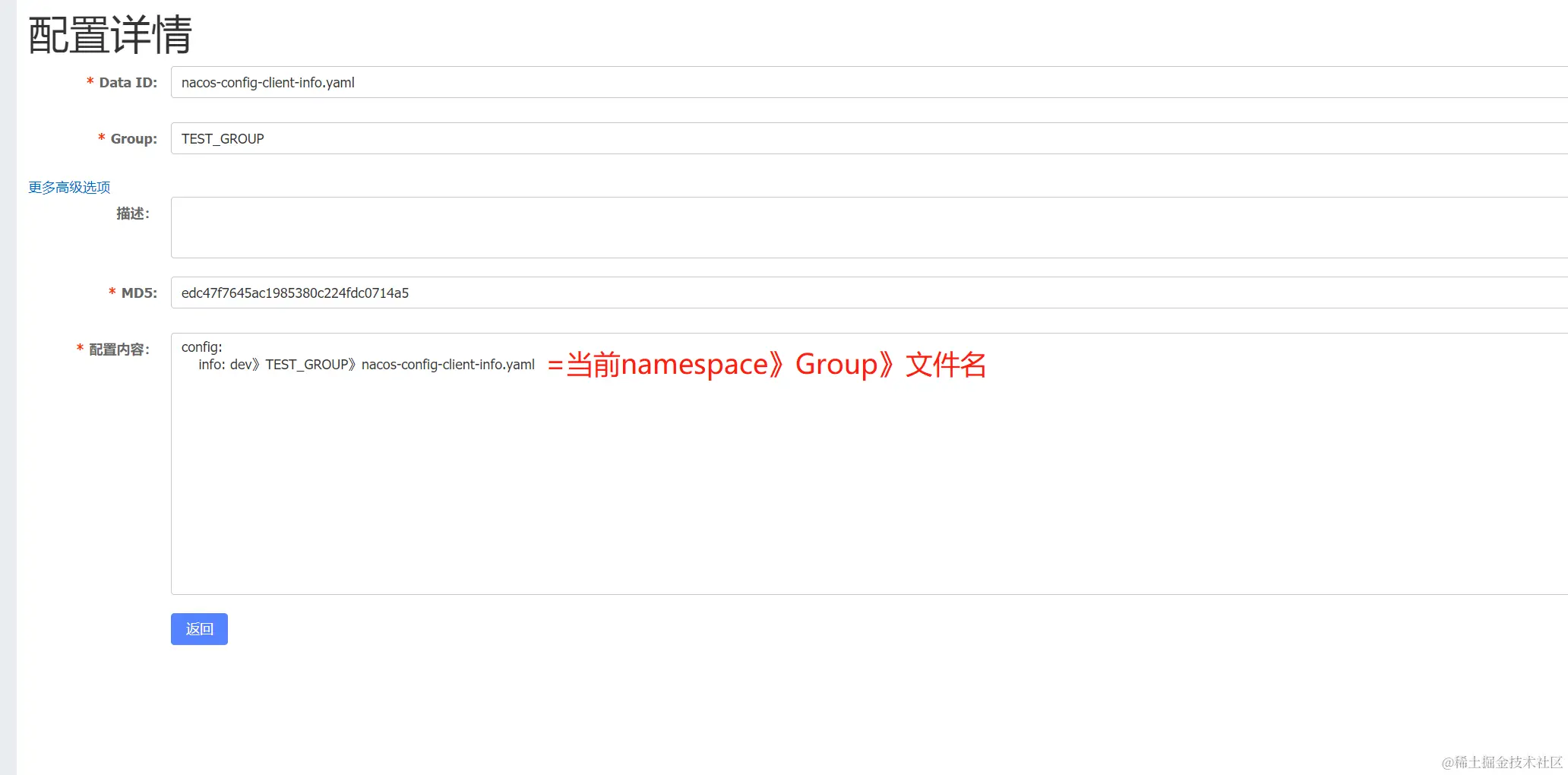Click the Data ID input field
Viewport: 1568px width, 775px height.
(869, 82)
